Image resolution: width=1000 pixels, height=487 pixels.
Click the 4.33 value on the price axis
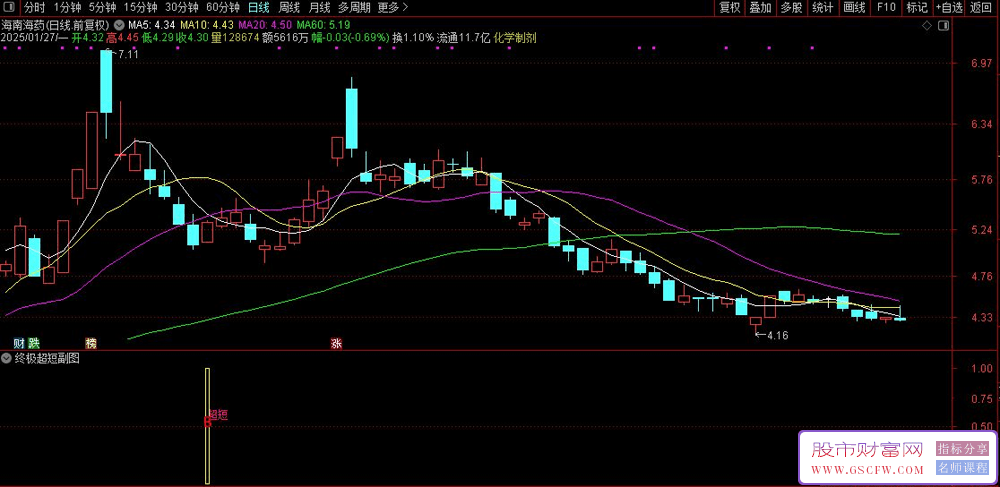[x=983, y=317]
